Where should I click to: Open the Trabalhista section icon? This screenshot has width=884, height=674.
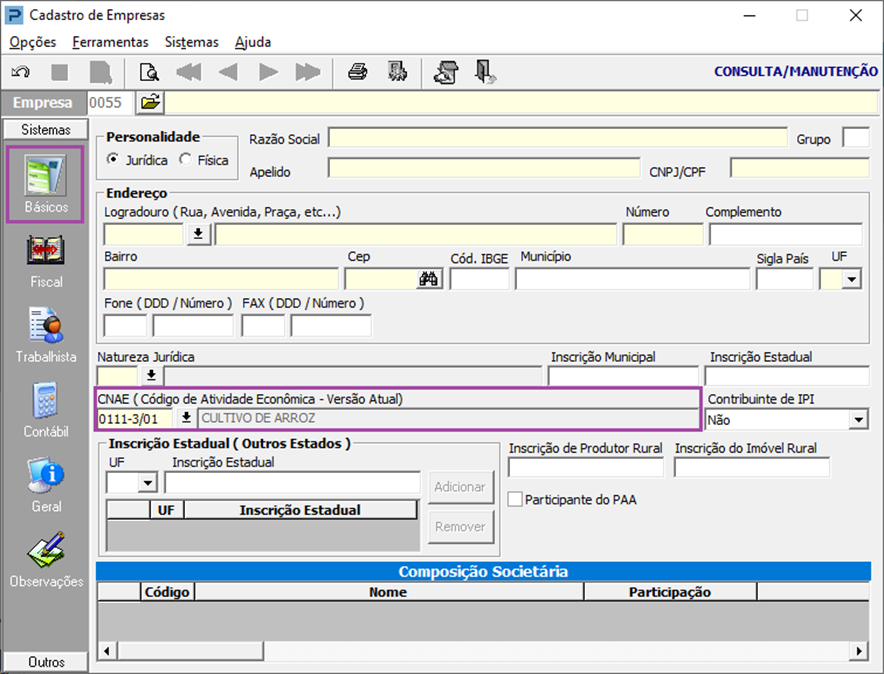(46, 330)
